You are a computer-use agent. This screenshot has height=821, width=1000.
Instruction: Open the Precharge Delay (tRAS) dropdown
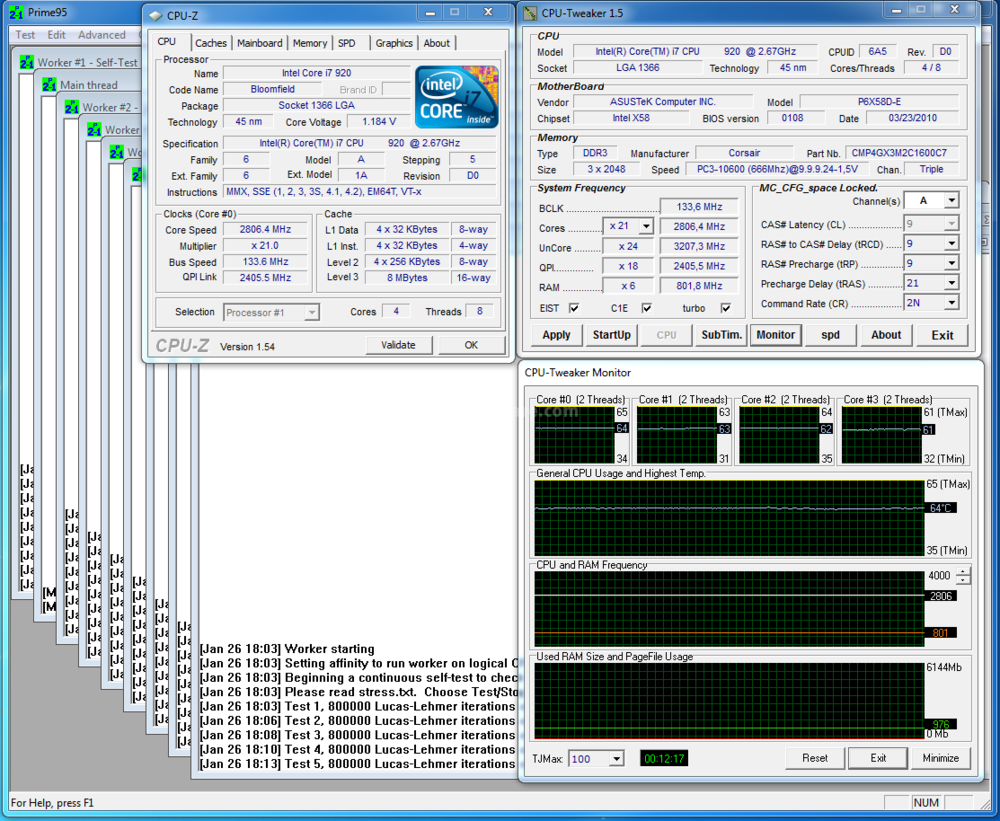point(952,283)
